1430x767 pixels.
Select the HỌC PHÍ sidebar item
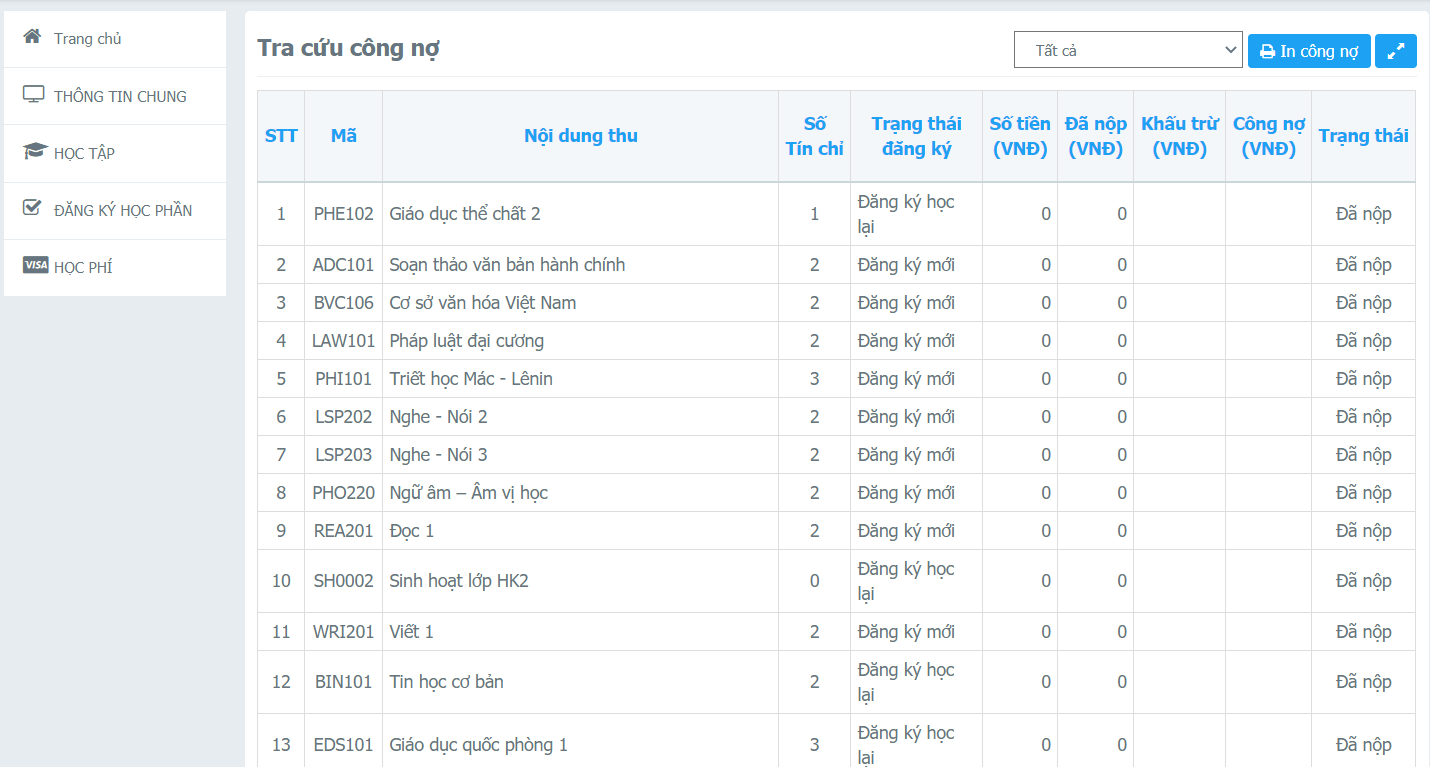(83, 267)
